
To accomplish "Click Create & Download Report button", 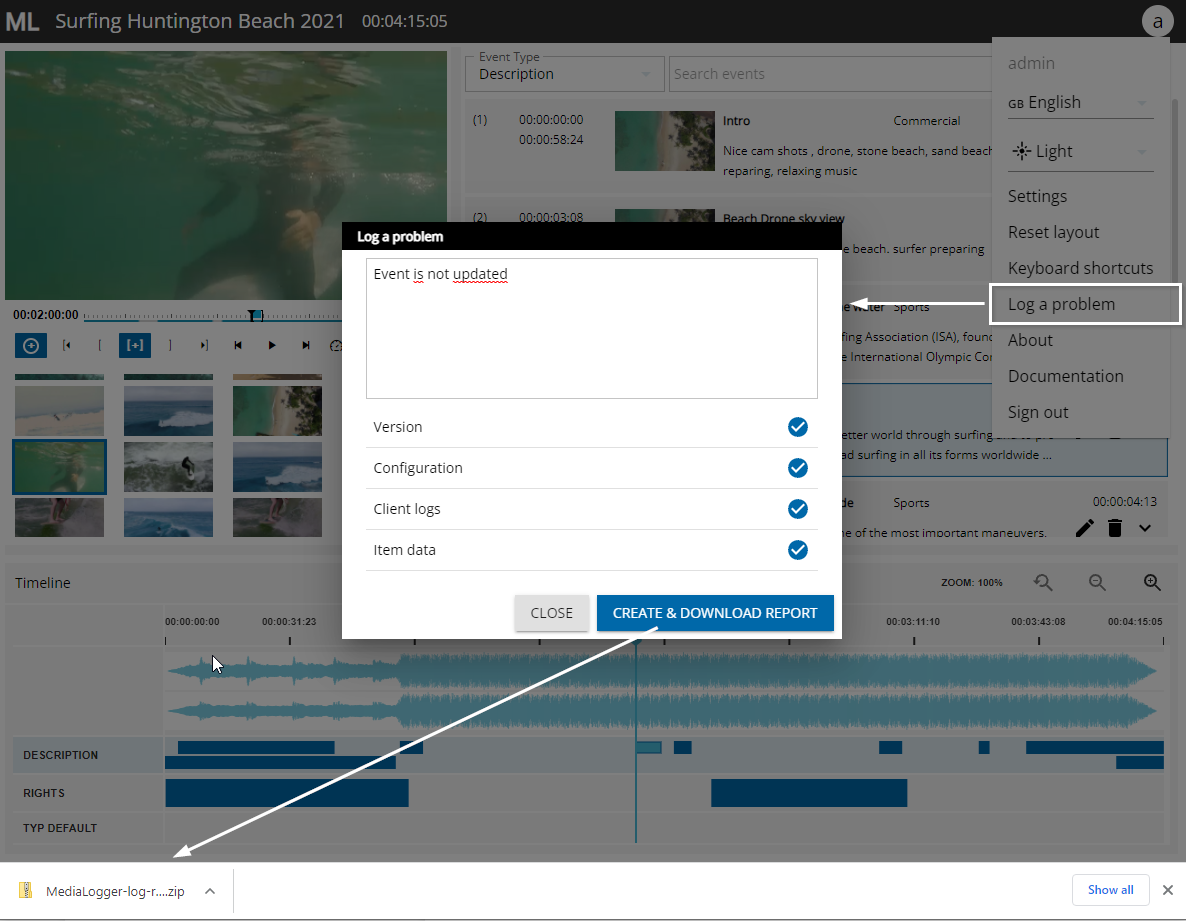I will [714, 613].
